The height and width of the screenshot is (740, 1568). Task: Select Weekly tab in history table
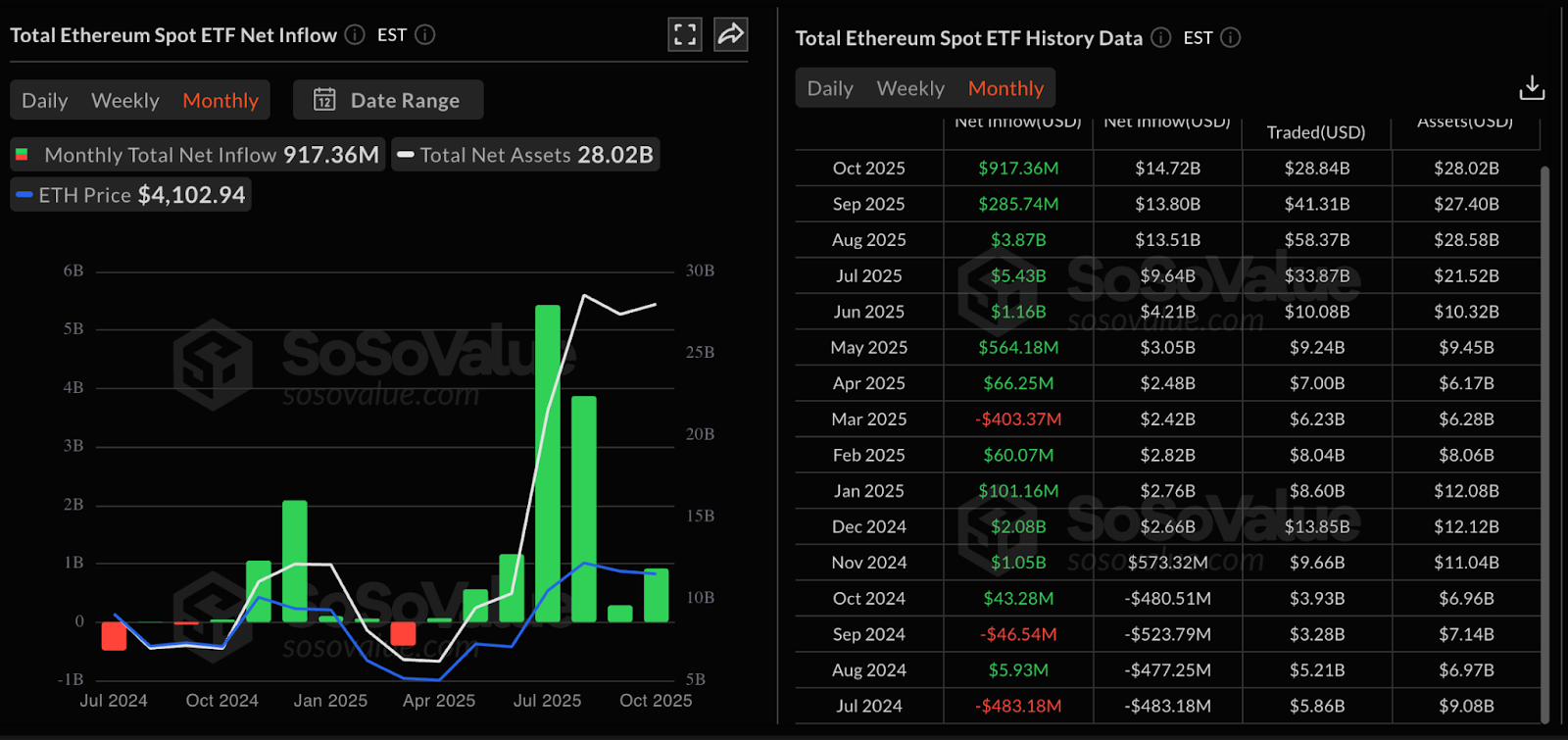coord(910,88)
